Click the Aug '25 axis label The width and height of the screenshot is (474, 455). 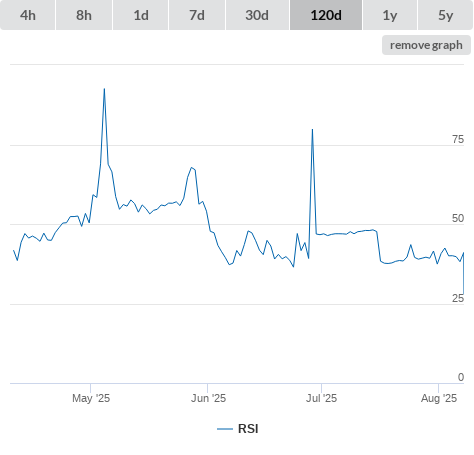tap(439, 398)
